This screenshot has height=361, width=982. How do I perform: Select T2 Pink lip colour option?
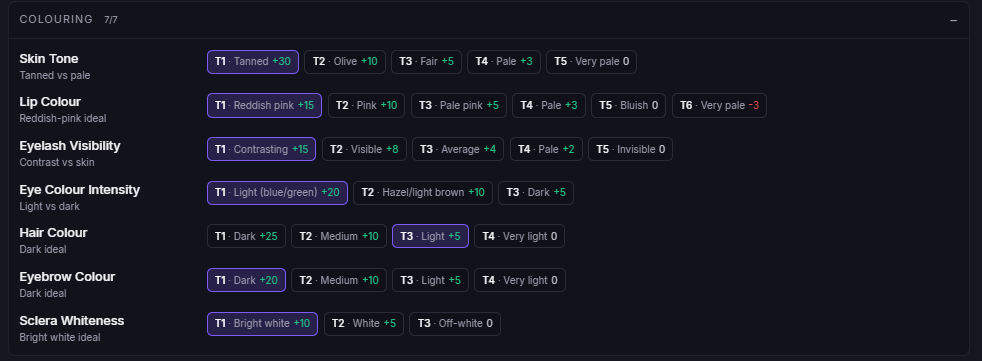click(x=366, y=105)
